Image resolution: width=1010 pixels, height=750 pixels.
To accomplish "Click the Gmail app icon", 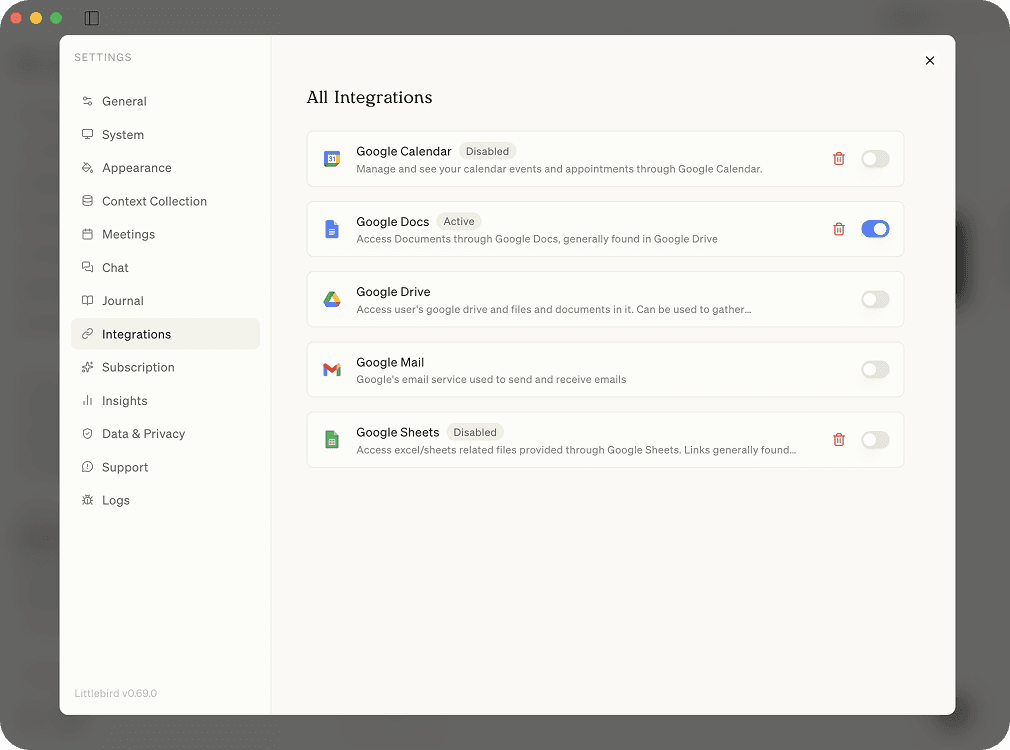I will [332, 369].
